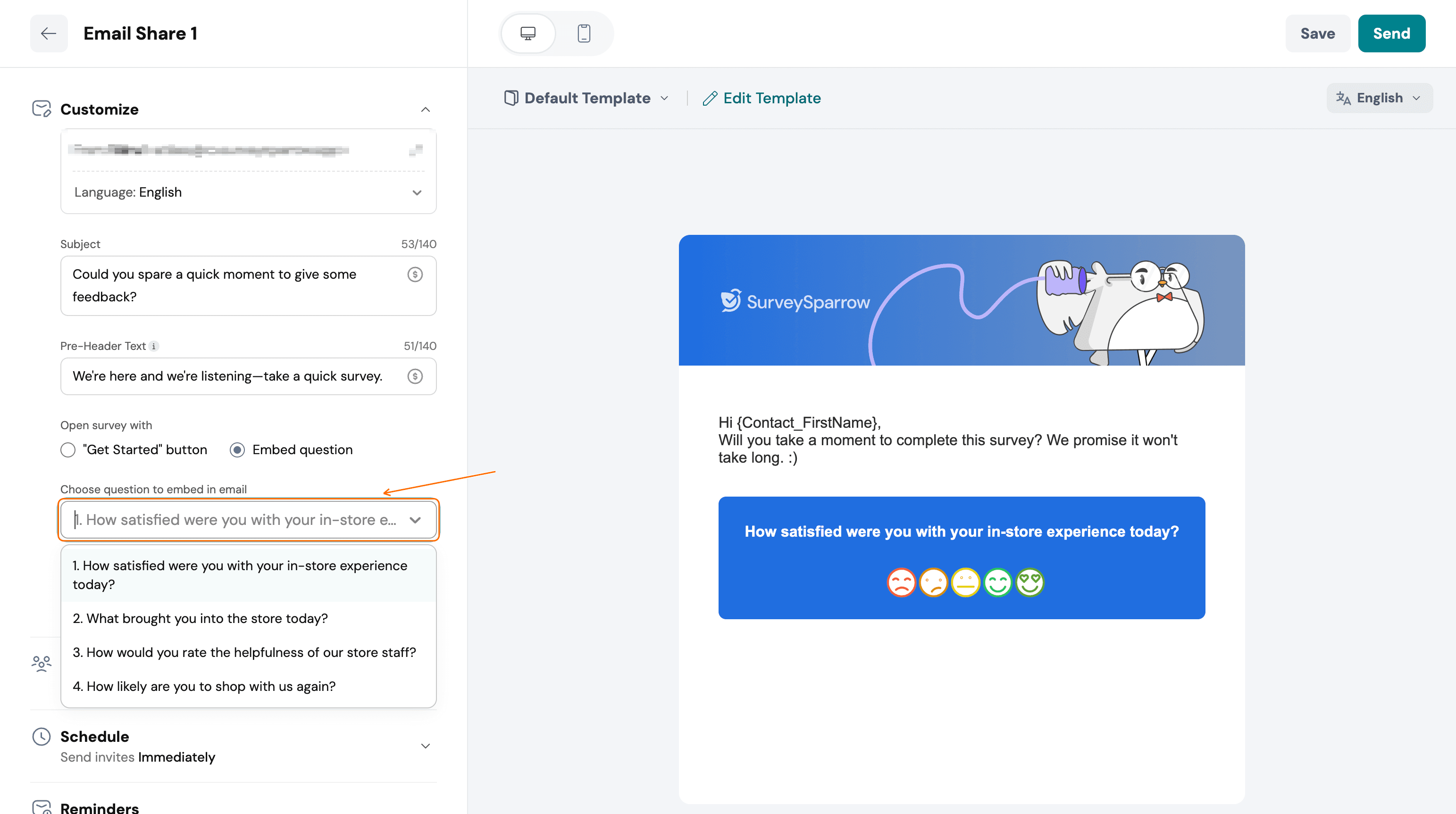Screen dimensions: 1456x814
Task: Click Edit Template link
Action: pyautogui.click(x=761, y=98)
